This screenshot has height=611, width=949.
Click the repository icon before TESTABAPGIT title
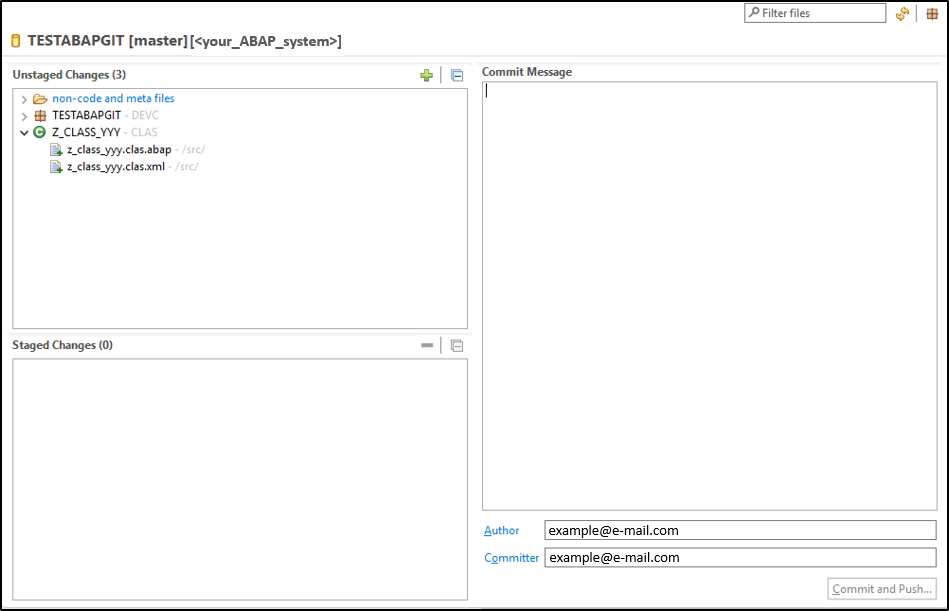[16, 41]
